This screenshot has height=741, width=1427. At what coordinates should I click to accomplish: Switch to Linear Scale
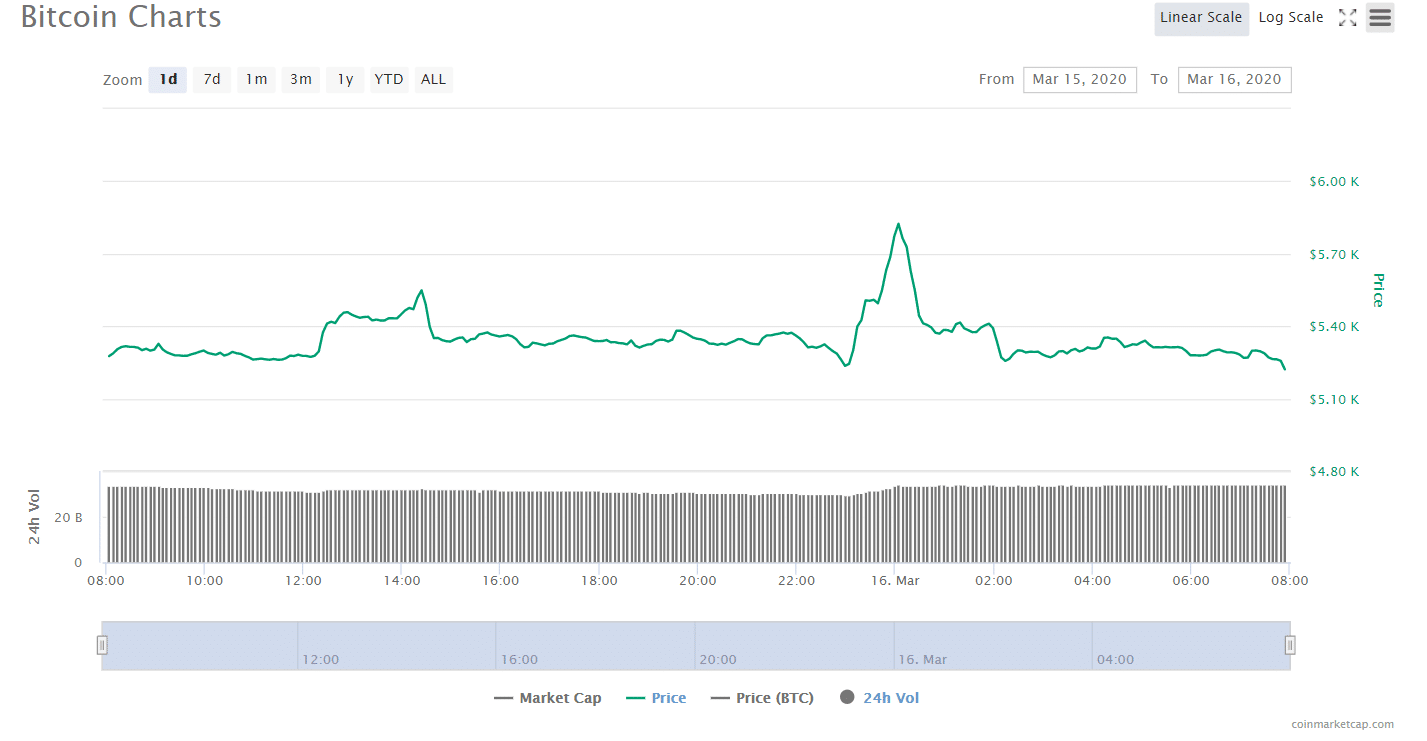tap(1201, 18)
